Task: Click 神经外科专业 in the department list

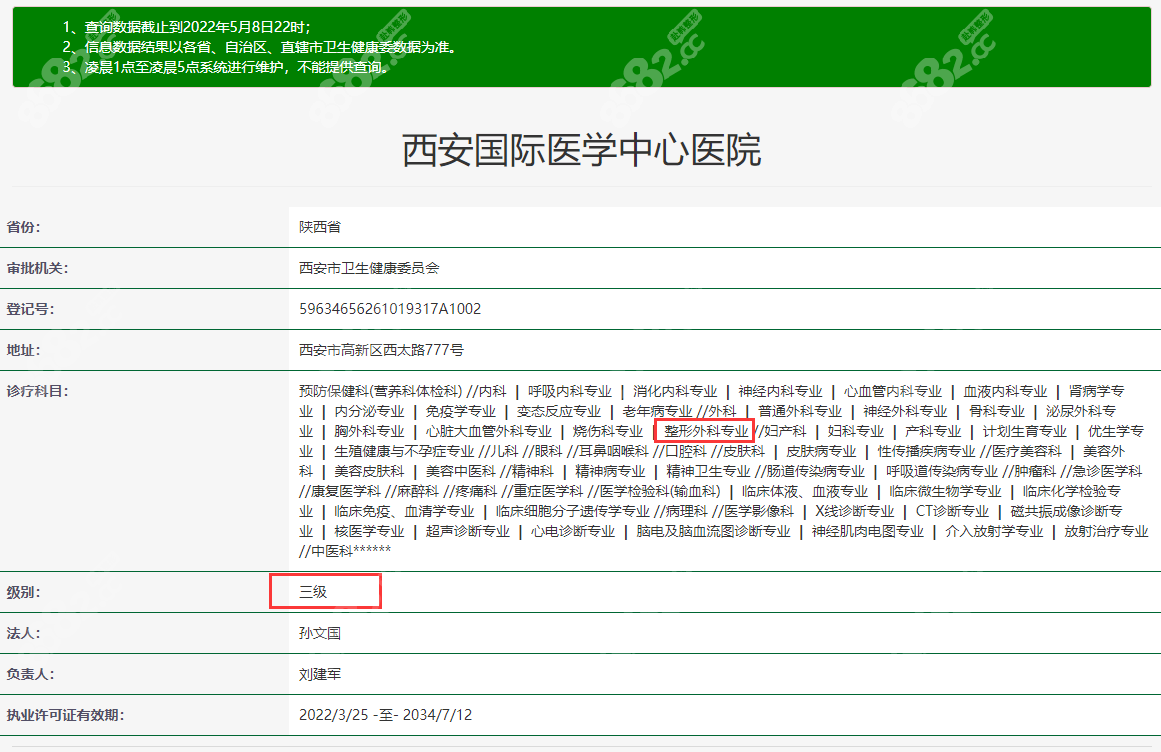Action: 905,412
